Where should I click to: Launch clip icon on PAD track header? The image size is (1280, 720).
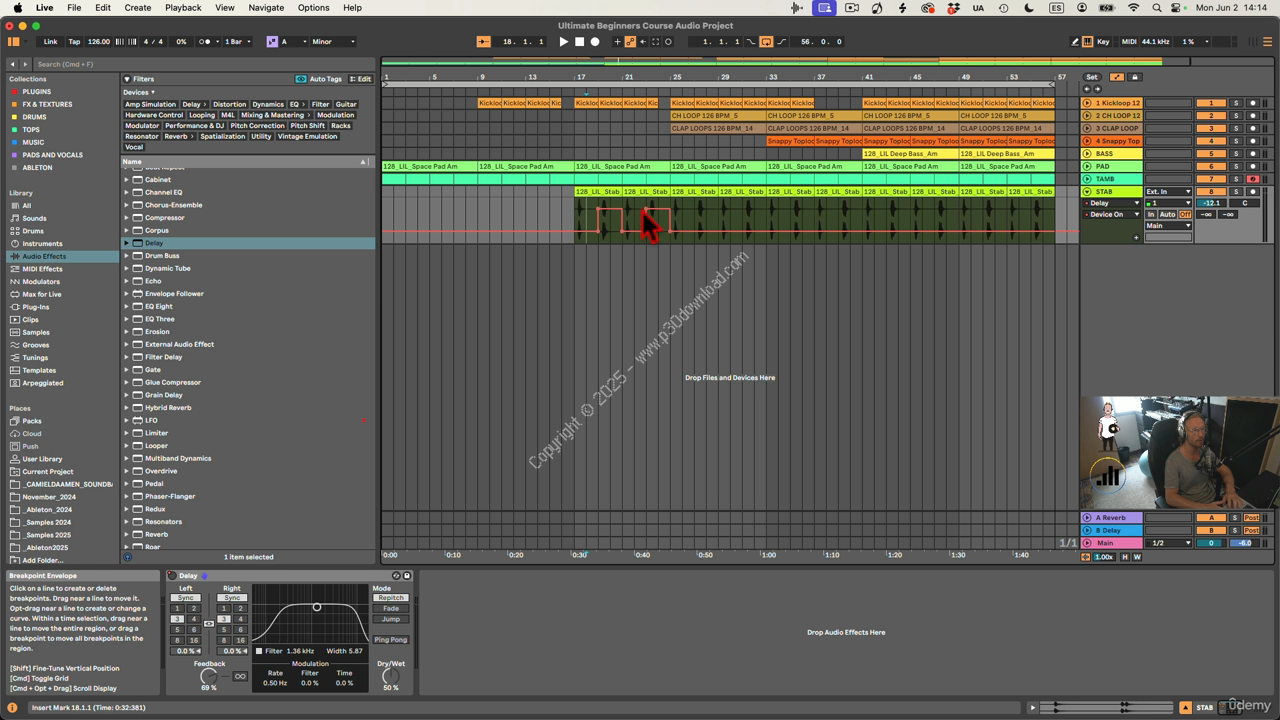point(1087,167)
